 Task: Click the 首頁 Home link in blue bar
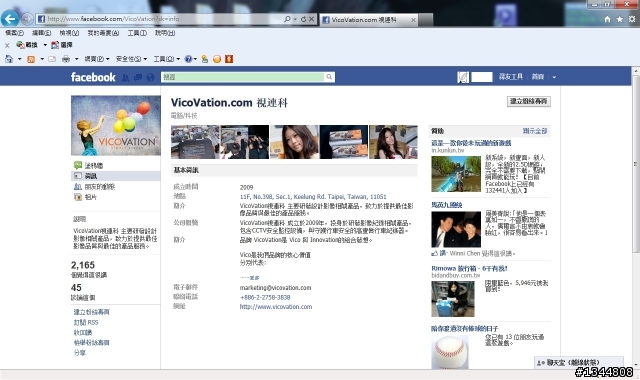(x=538, y=77)
